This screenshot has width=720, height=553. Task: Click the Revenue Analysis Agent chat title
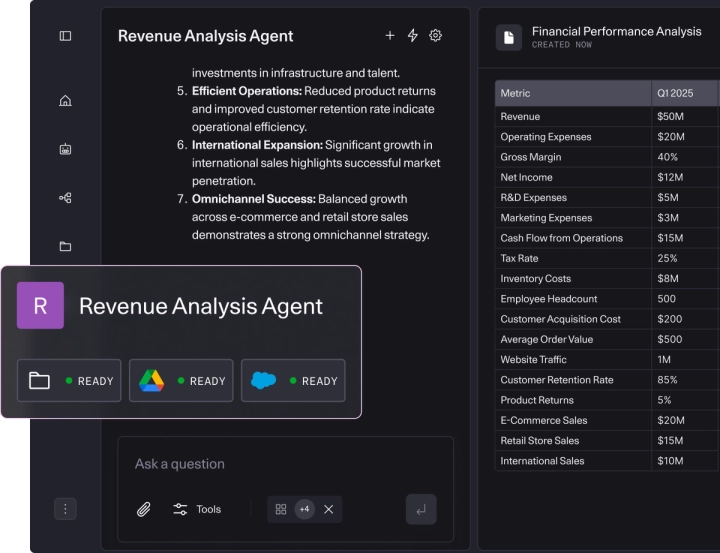pyautogui.click(x=205, y=36)
